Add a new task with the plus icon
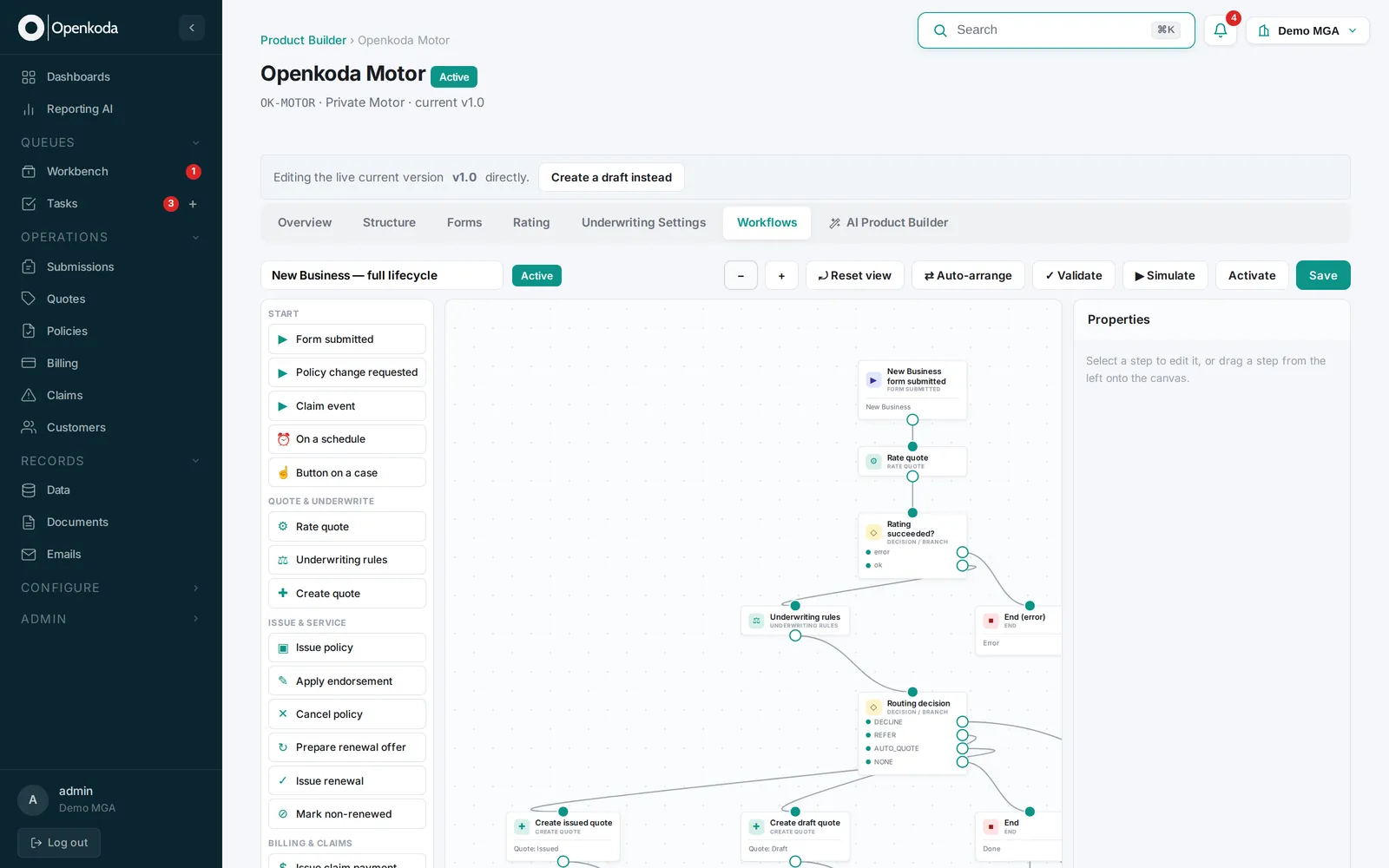This screenshot has height=868, width=1389. (193, 204)
